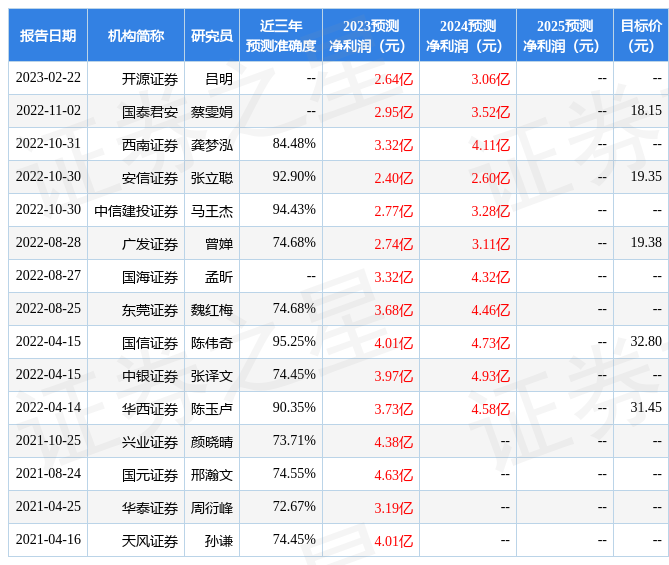
Task: Click target price 31.45
Action: 646,408
